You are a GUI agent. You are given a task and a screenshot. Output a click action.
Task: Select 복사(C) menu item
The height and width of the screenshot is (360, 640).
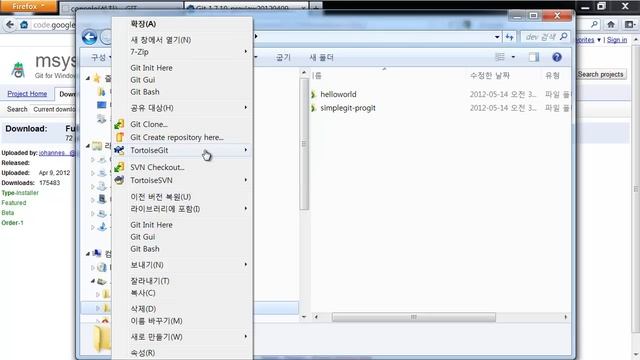point(143,293)
